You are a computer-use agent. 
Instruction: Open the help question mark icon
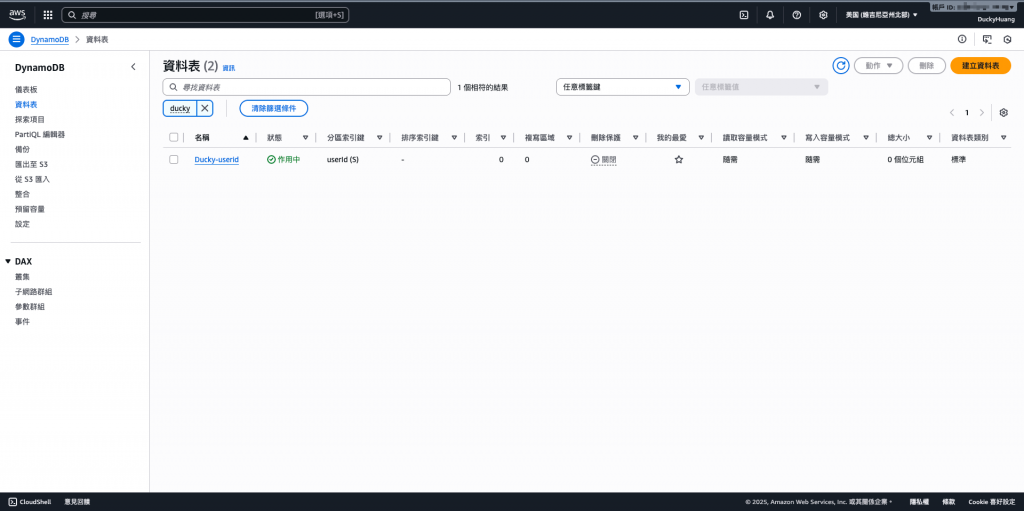coord(797,15)
